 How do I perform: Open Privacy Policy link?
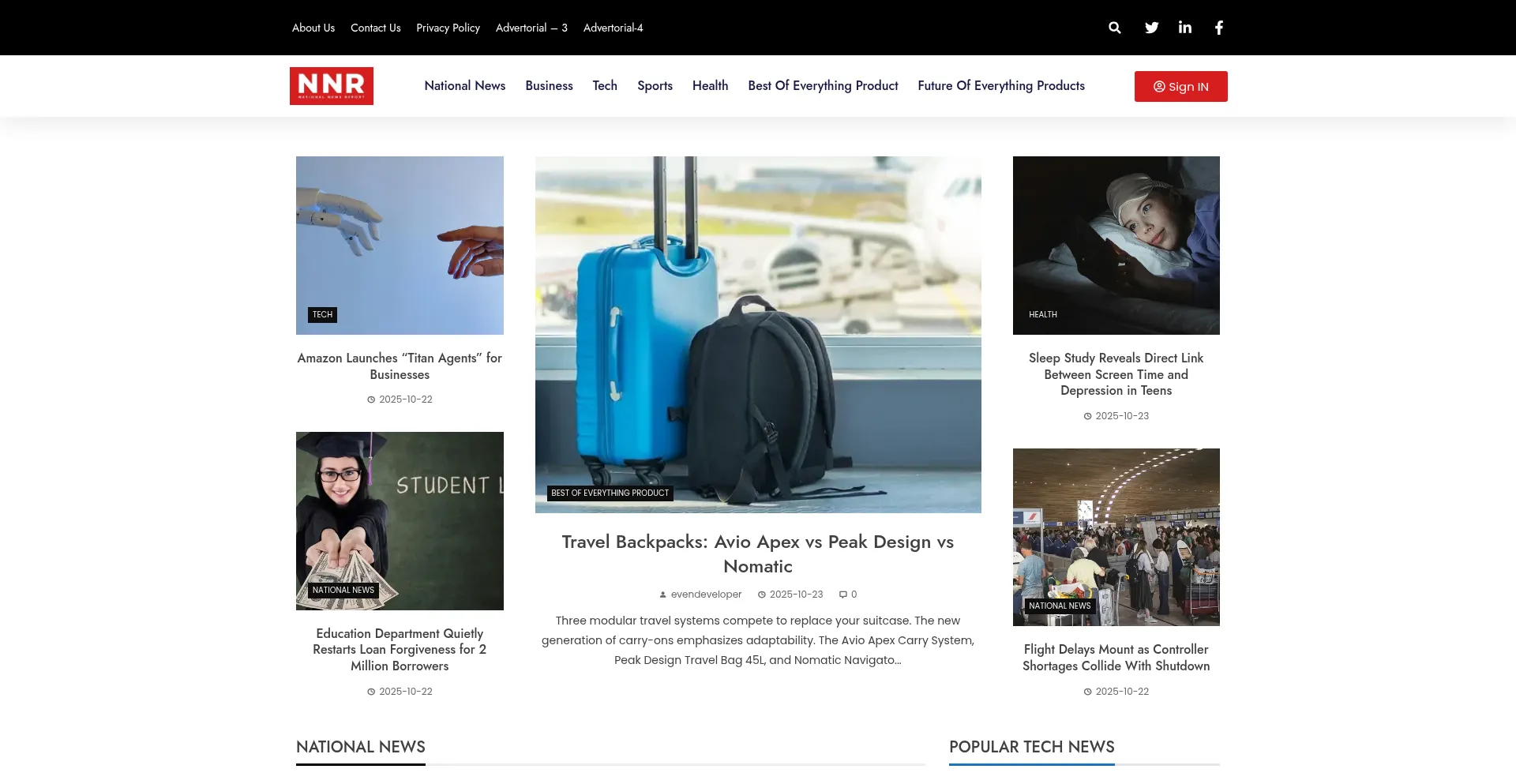(x=448, y=28)
